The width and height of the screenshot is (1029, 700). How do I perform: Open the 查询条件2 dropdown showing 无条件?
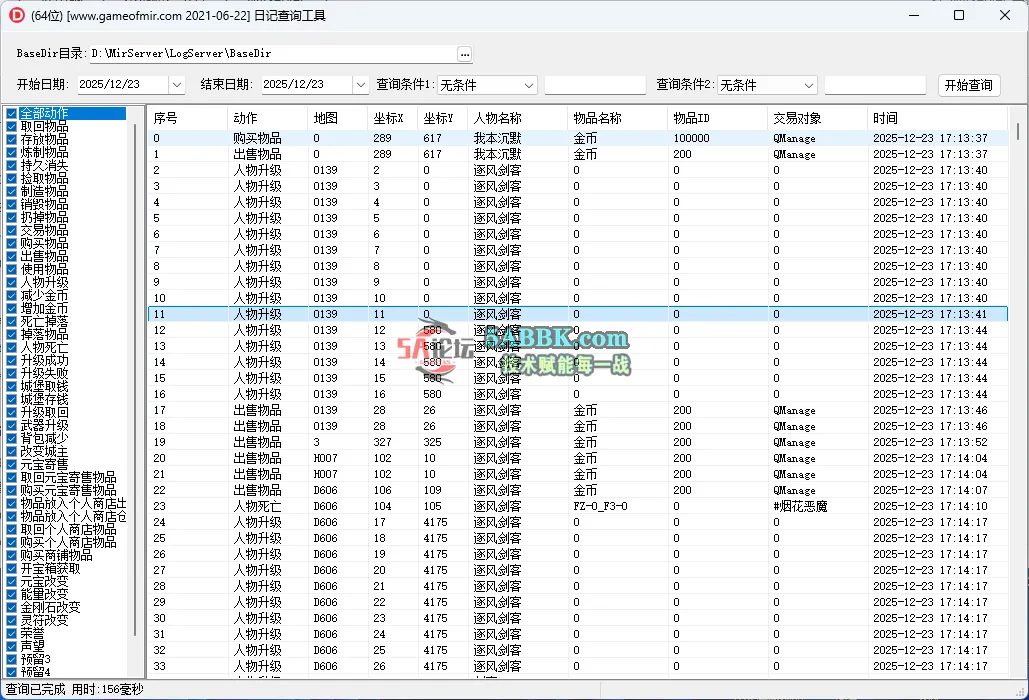[x=809, y=85]
